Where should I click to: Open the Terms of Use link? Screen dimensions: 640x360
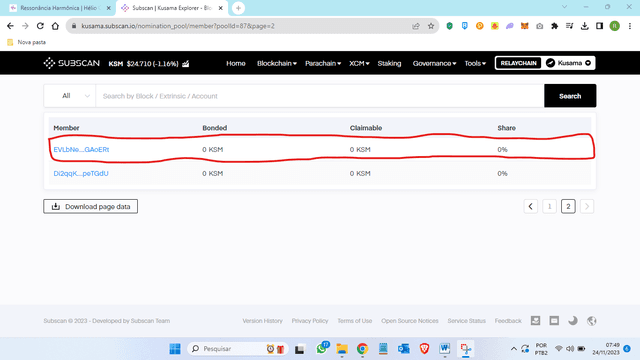[355, 321]
